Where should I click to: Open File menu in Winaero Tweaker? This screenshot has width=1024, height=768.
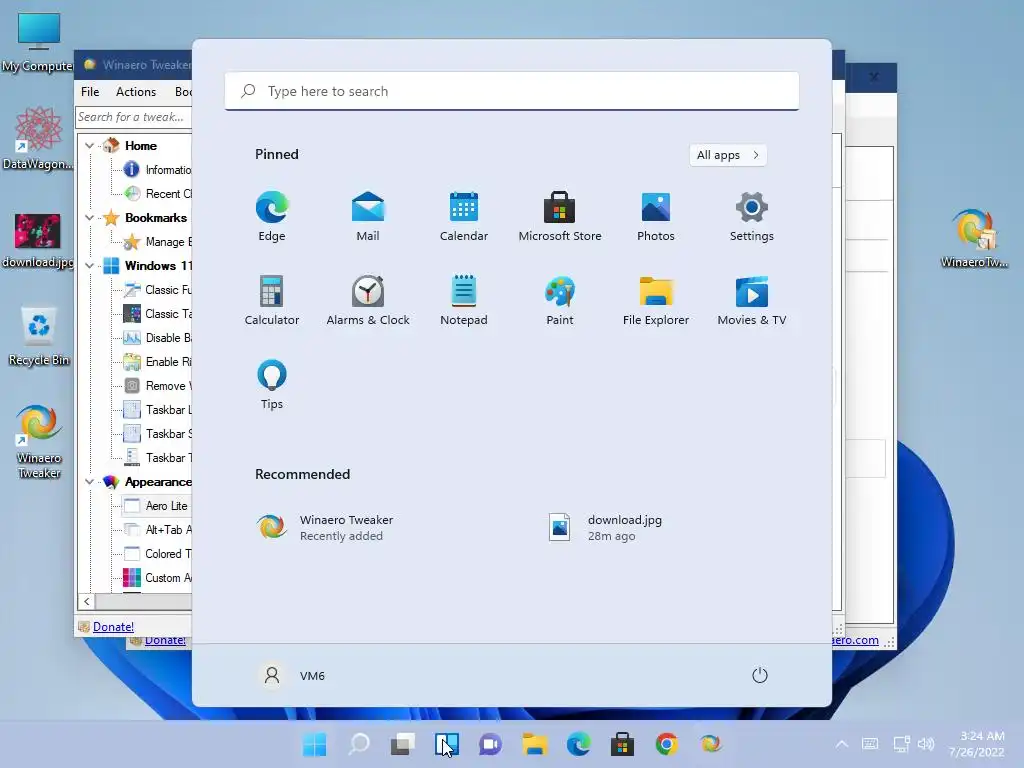click(x=90, y=92)
